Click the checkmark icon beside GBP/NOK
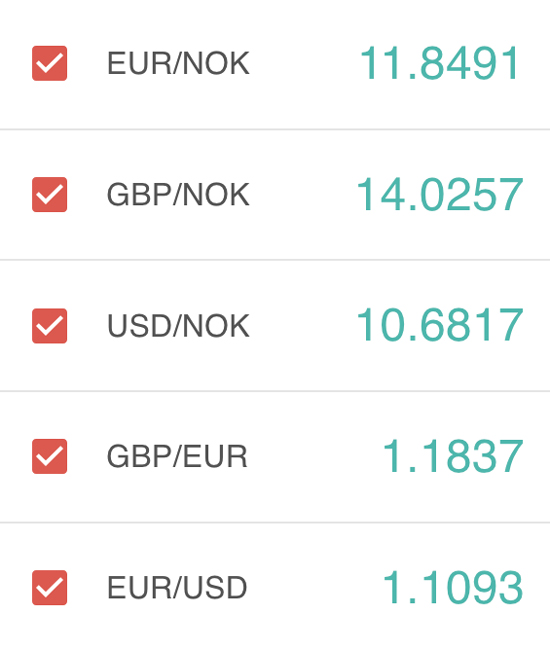Image resolution: width=550 pixels, height=650 pixels. [50, 194]
